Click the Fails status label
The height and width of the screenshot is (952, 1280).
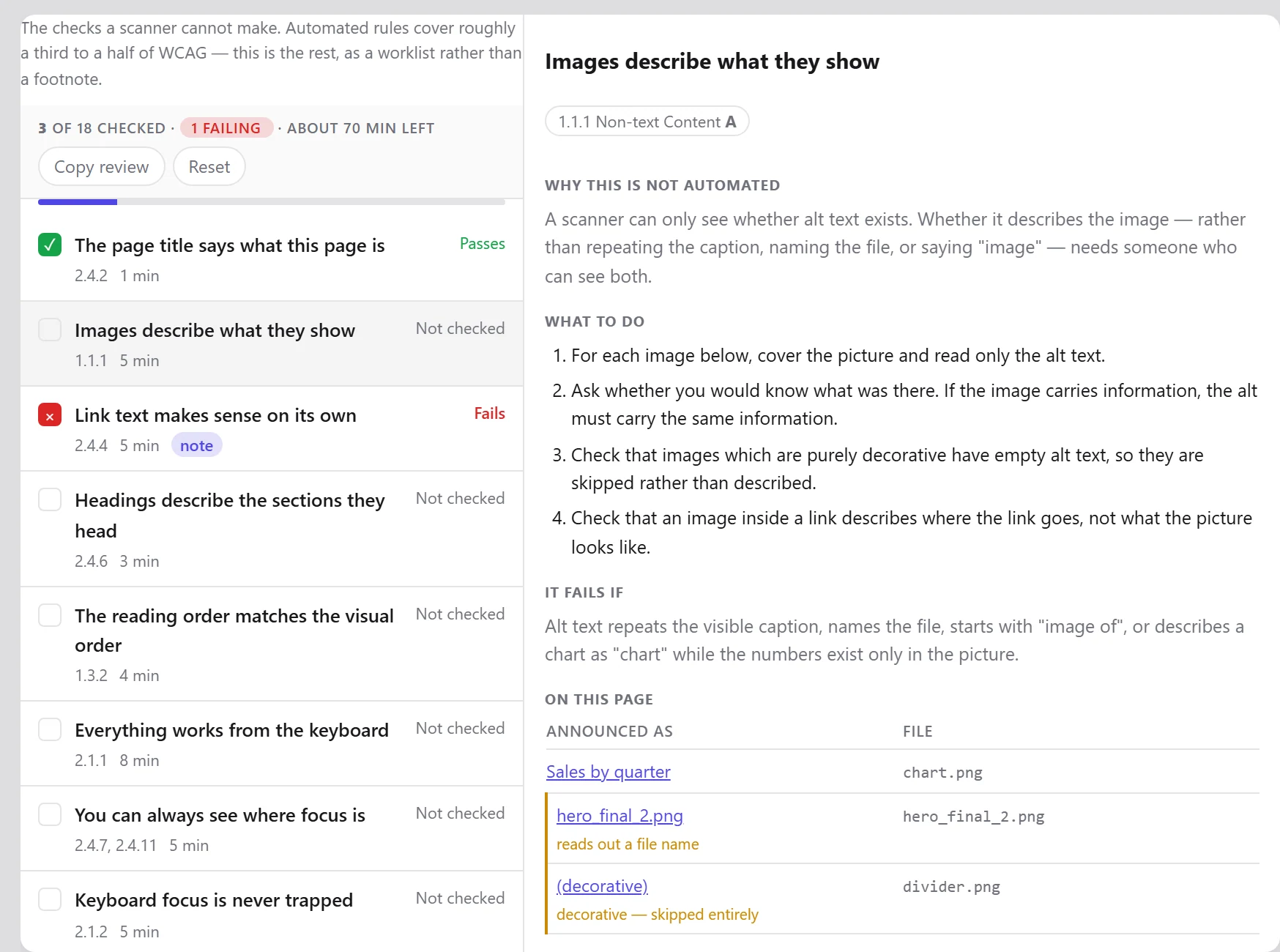[490, 414]
